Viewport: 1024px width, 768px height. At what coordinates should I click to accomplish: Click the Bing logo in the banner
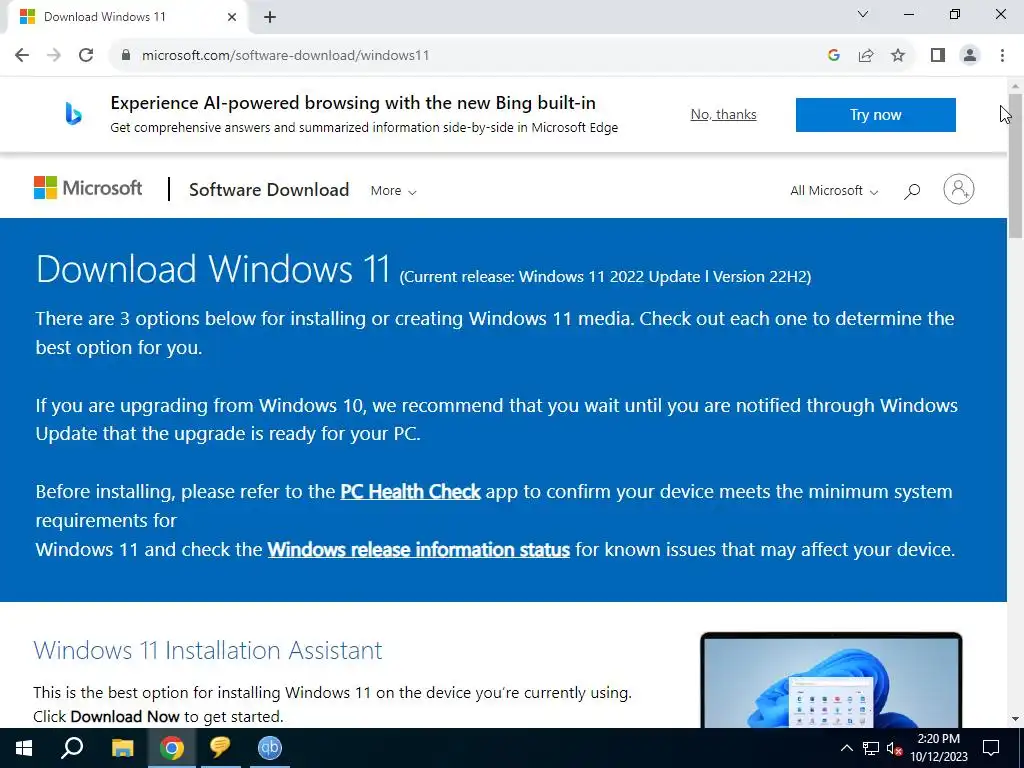(x=73, y=114)
